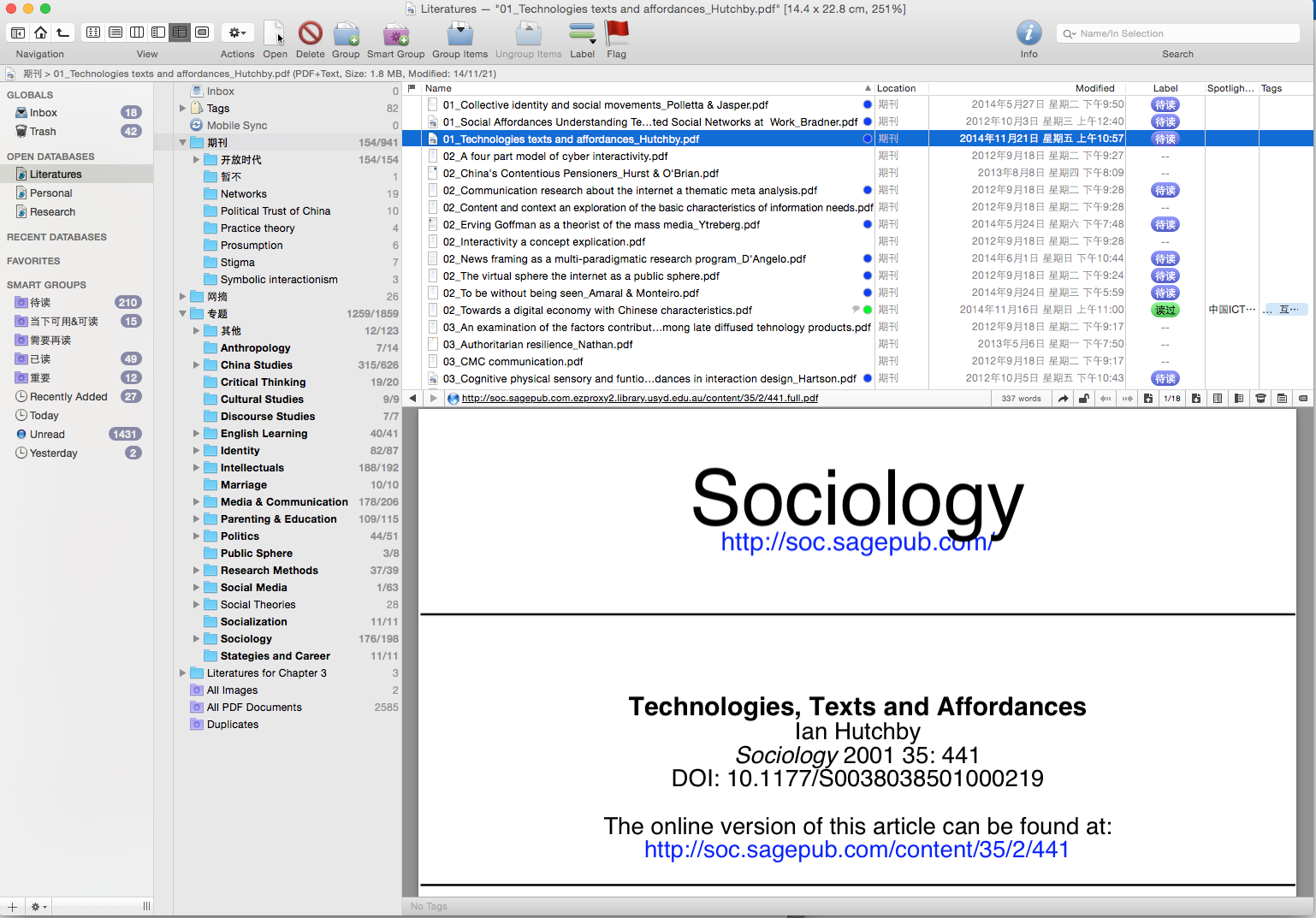Click the go-up-one-level navigation arrow
Screen dimensions: 1316x918
62,33
